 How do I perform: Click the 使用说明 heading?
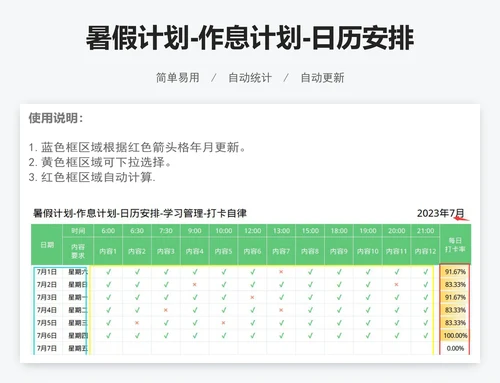55,118
